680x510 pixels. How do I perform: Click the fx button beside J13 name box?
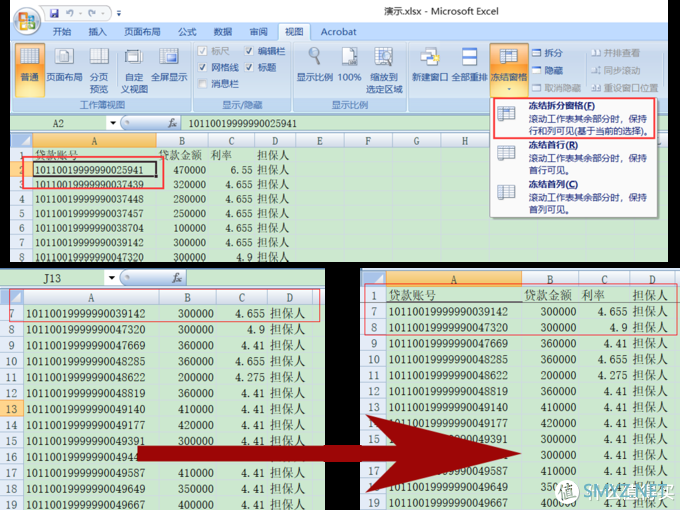[x=177, y=278]
